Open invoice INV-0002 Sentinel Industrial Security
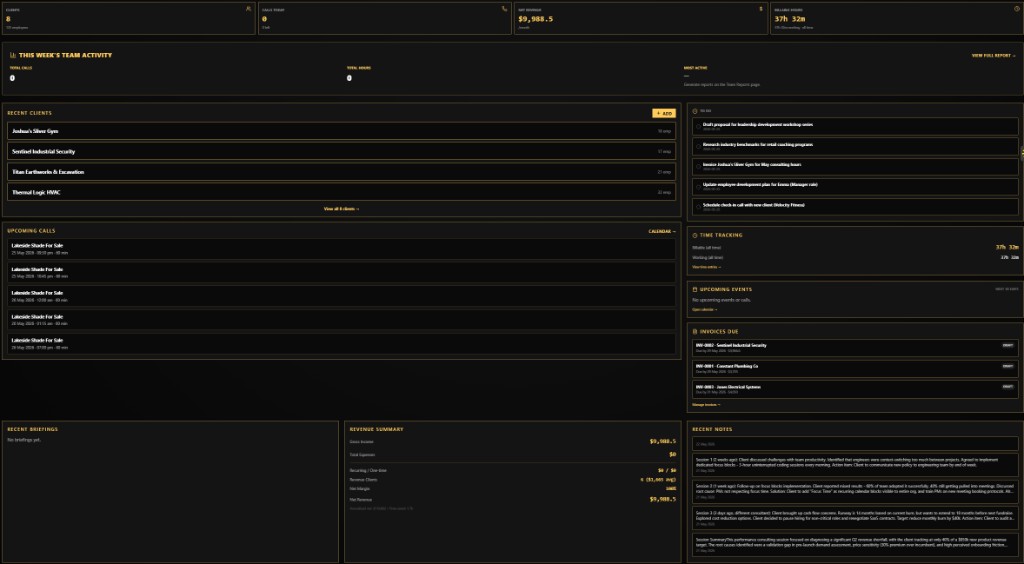Viewport: 1024px width, 564px height. 855,348
